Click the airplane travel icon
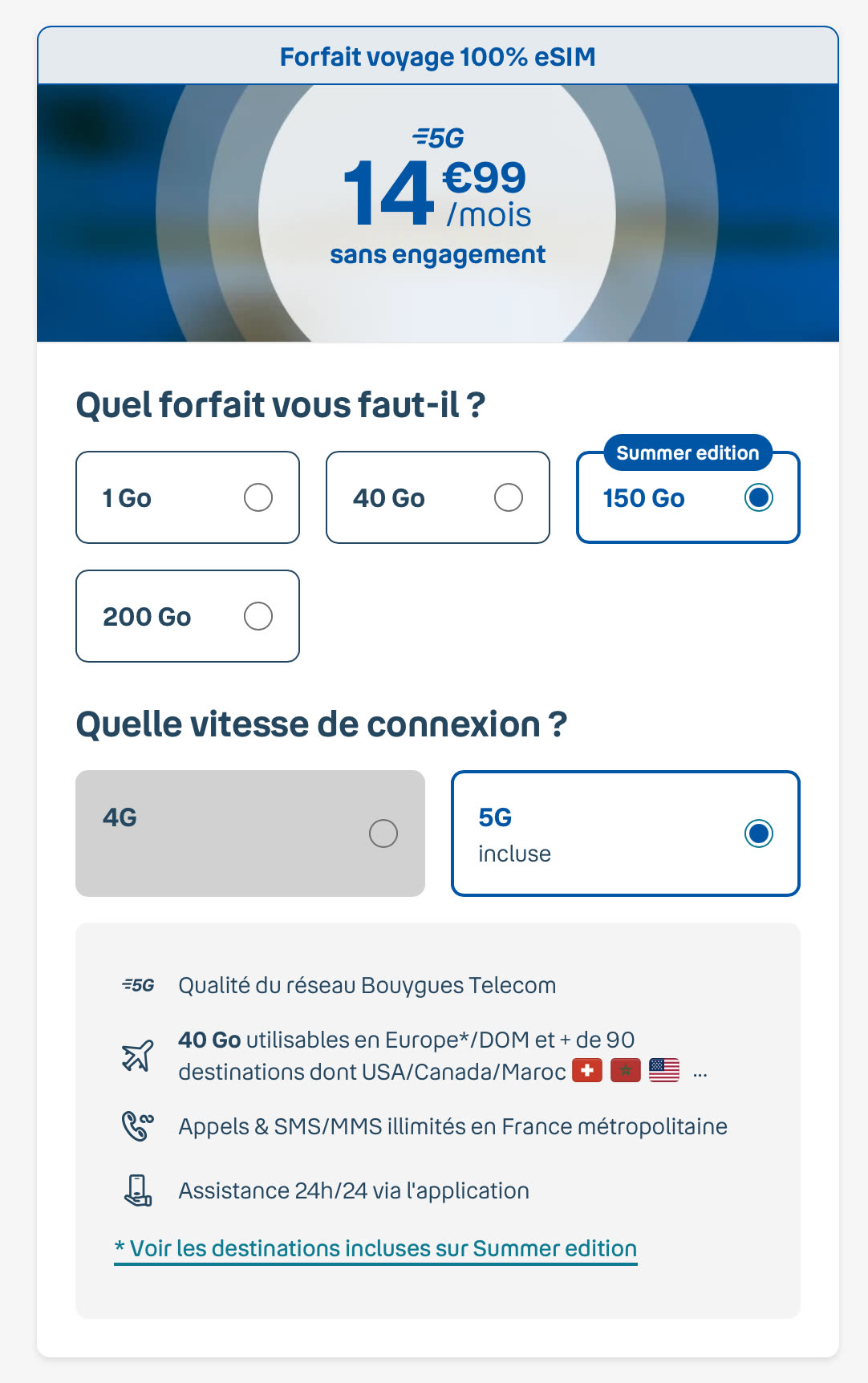The width and height of the screenshot is (868, 1383). coord(138,1055)
